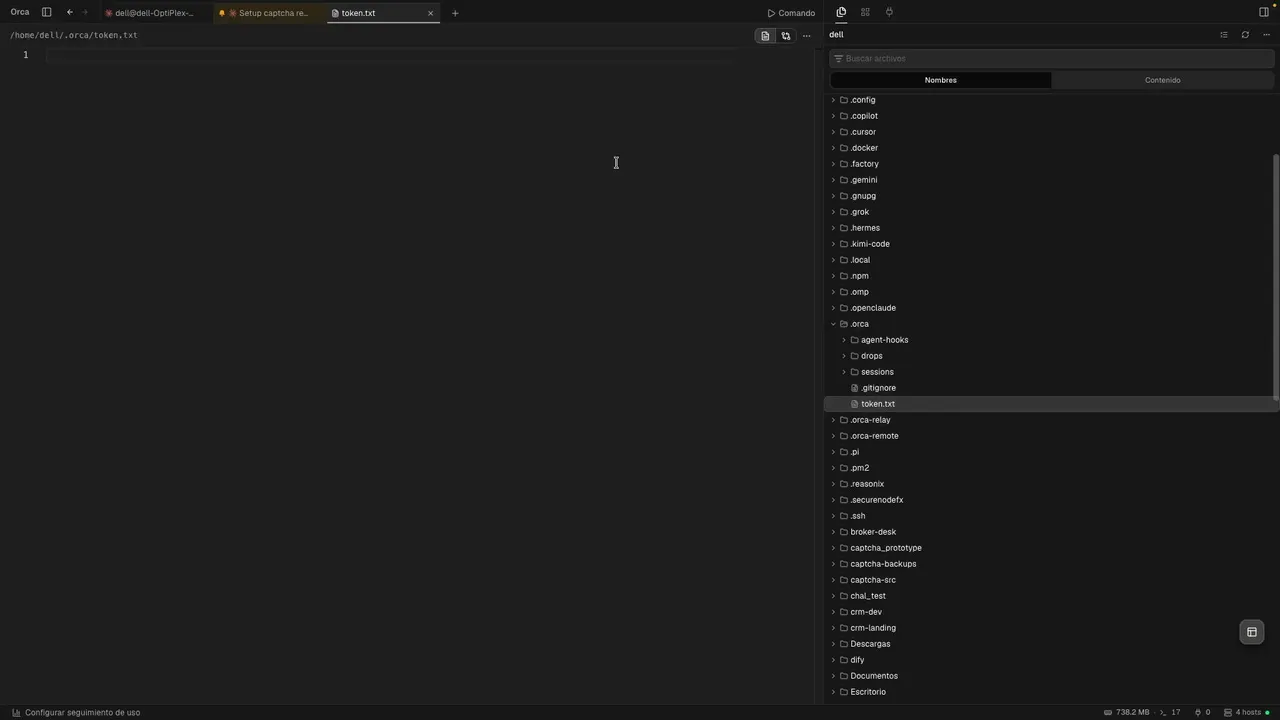Select token.txt in the file tree
1280x720 pixels.
(x=1047, y=404)
